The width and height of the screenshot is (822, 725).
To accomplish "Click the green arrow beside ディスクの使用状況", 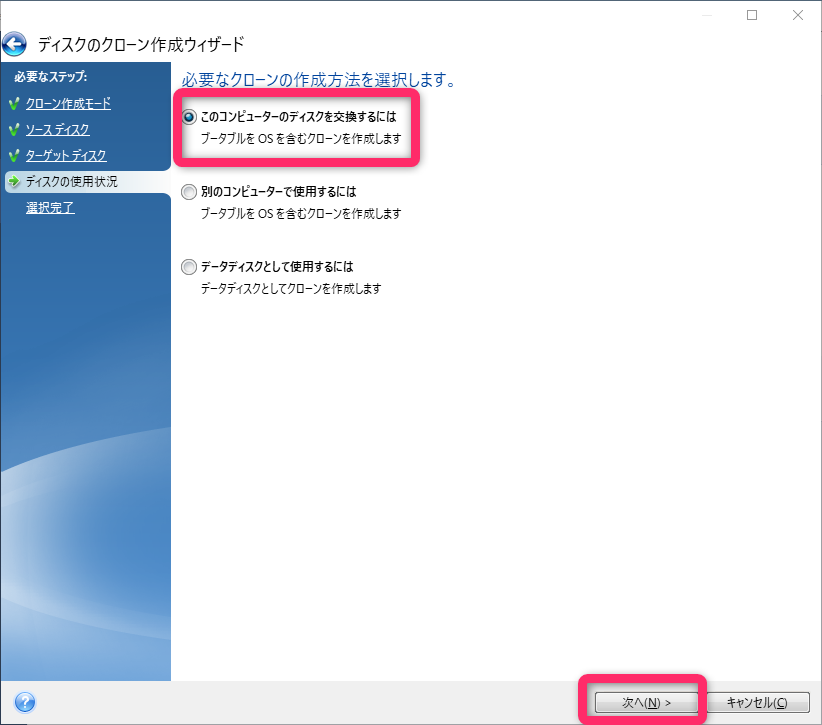I will coord(14,181).
